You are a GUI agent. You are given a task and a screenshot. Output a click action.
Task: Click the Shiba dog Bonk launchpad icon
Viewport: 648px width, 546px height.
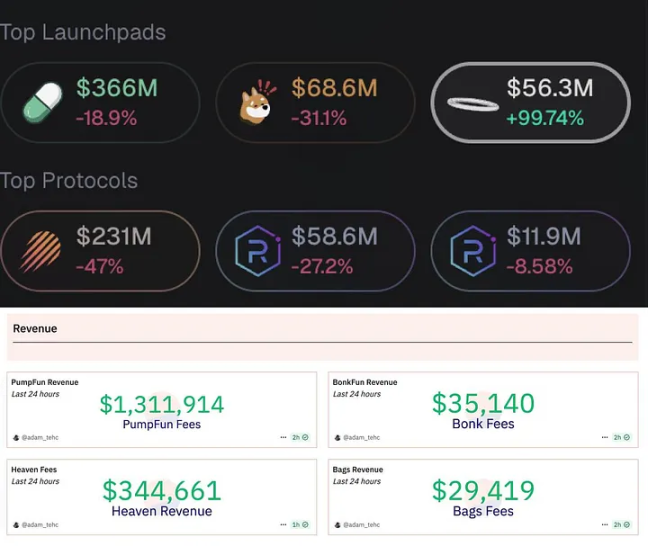pyautogui.click(x=257, y=103)
